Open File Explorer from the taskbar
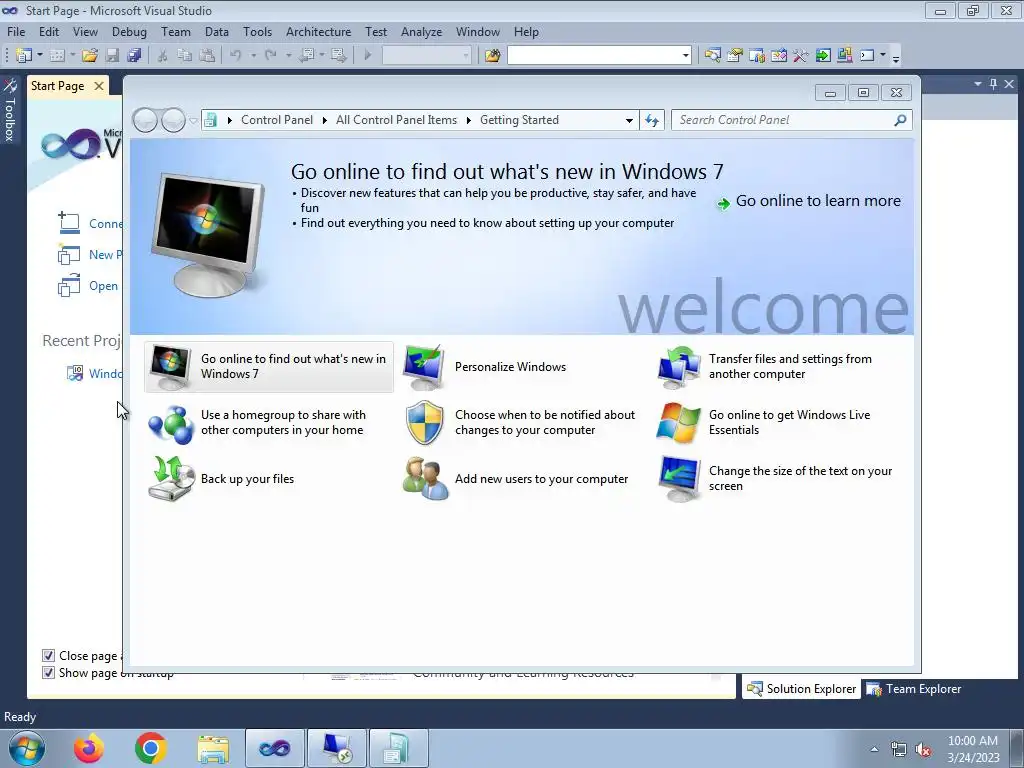 point(213,748)
